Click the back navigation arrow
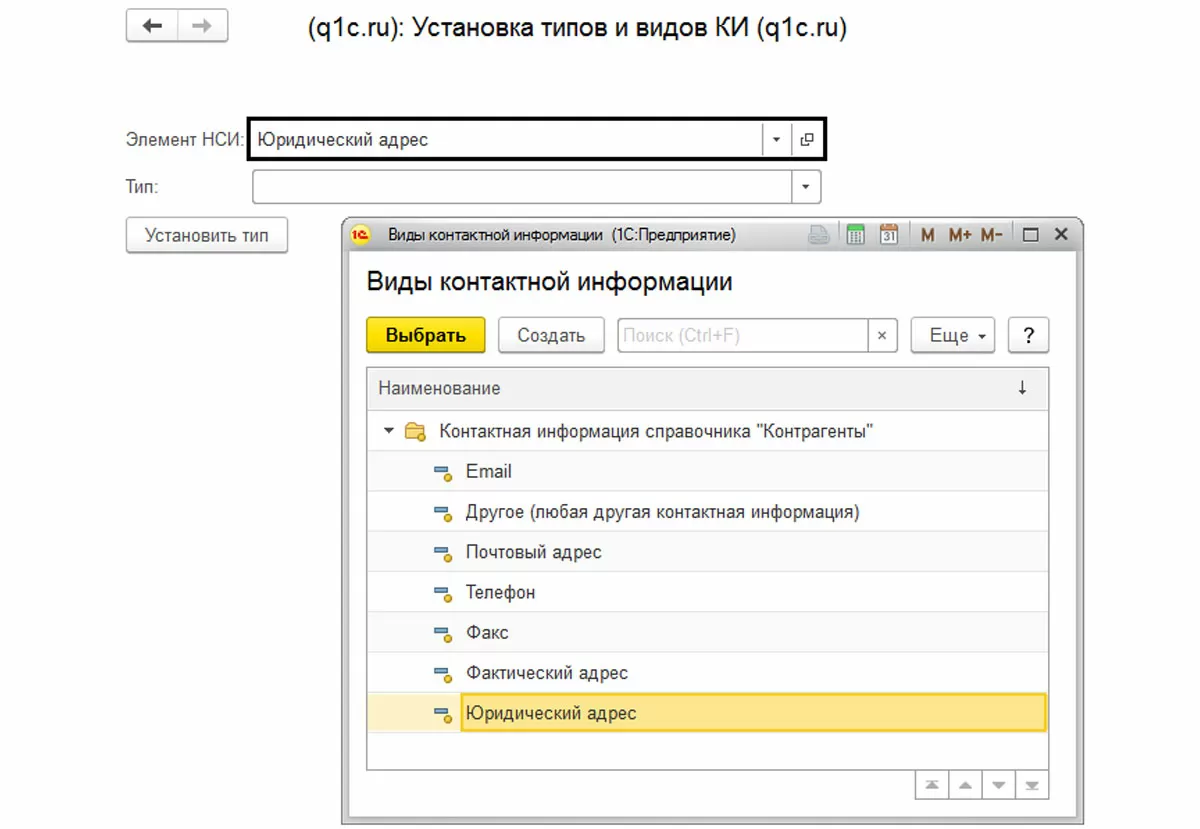 [x=152, y=26]
